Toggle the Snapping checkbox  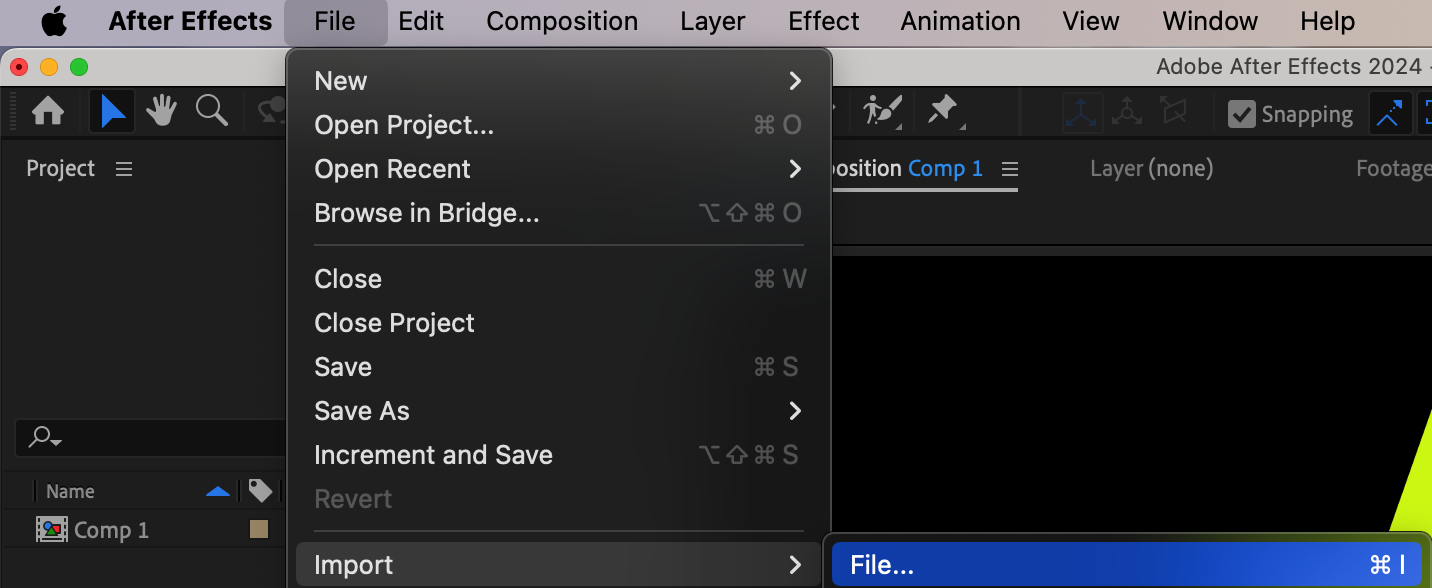(1242, 114)
